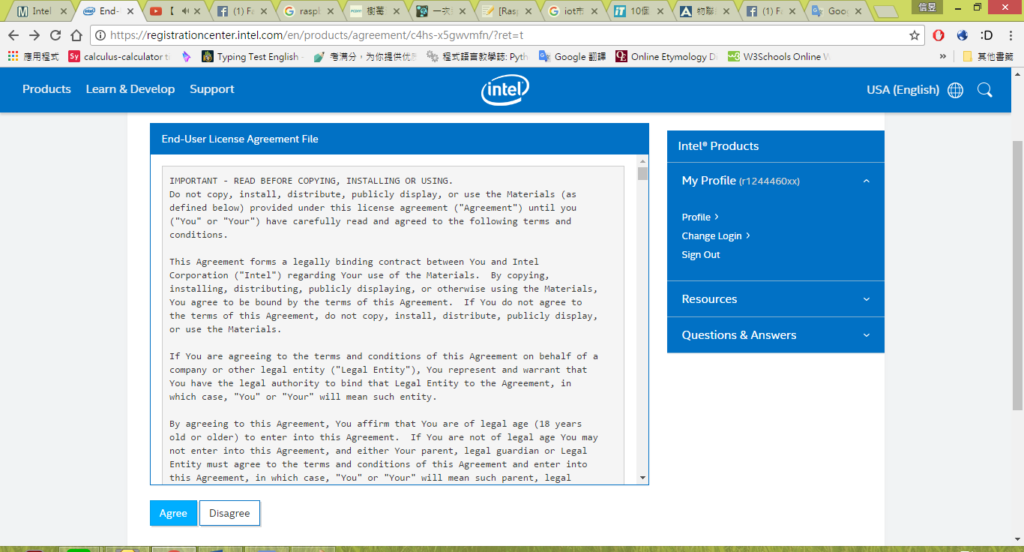Click the Agree button
The width and height of the screenshot is (1024, 552).
tap(173, 513)
